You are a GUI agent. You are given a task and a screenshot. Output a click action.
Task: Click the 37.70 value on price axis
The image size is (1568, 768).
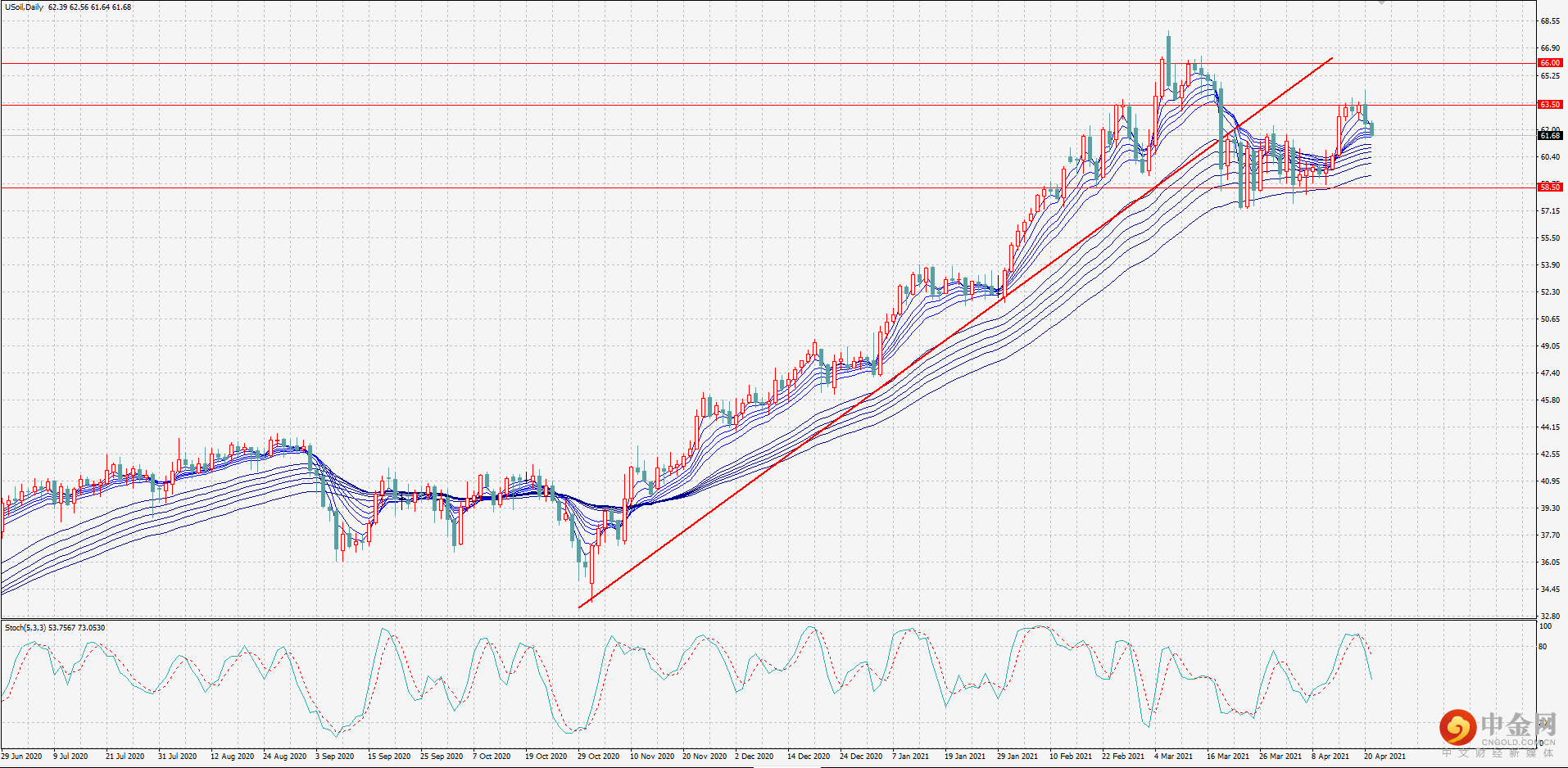pos(1550,535)
